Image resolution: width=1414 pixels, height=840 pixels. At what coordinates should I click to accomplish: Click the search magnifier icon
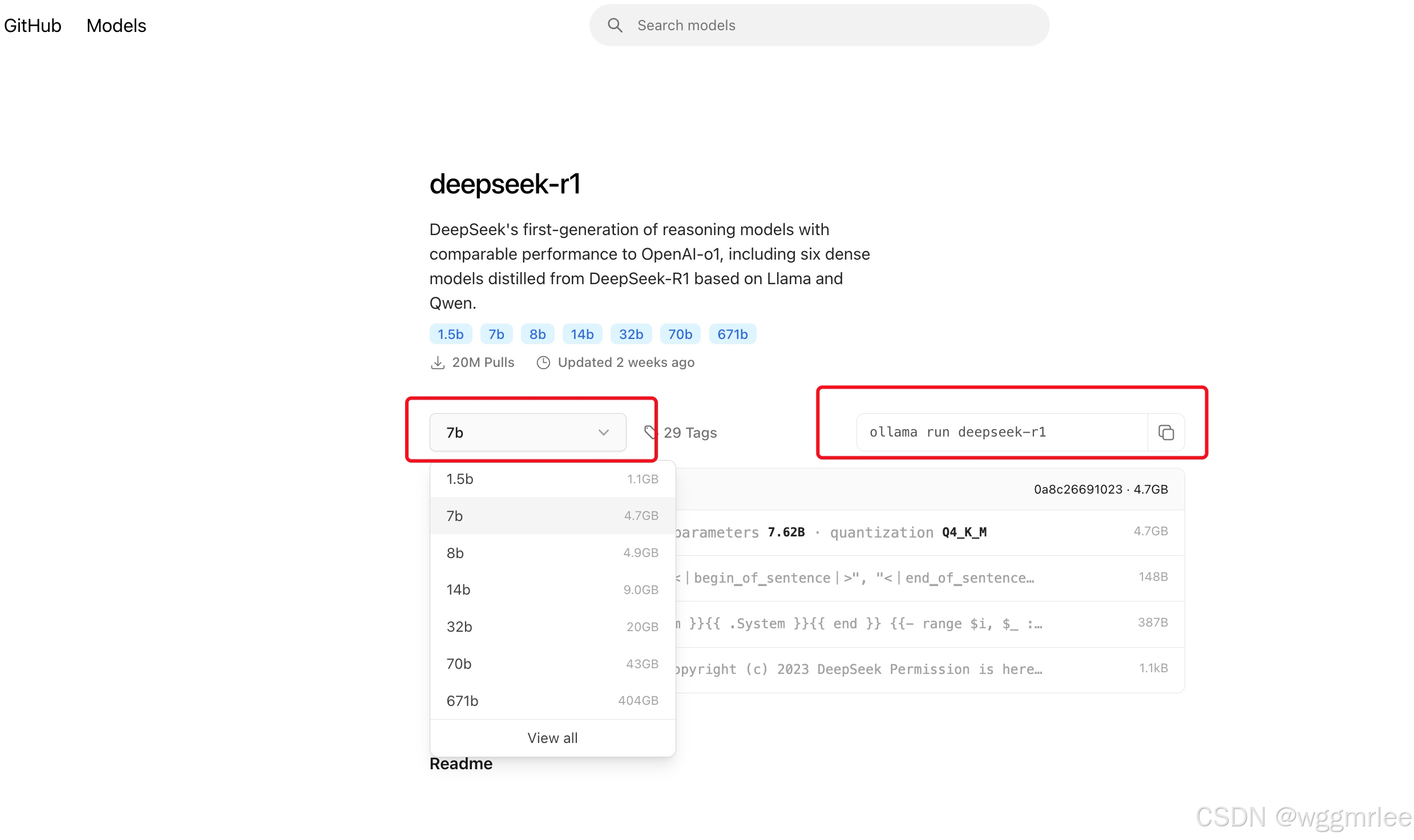pos(615,25)
